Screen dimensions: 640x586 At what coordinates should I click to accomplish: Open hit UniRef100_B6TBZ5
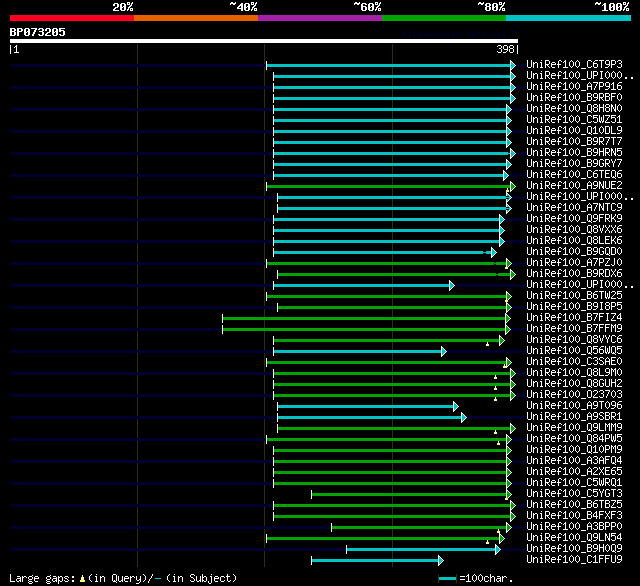point(574,505)
